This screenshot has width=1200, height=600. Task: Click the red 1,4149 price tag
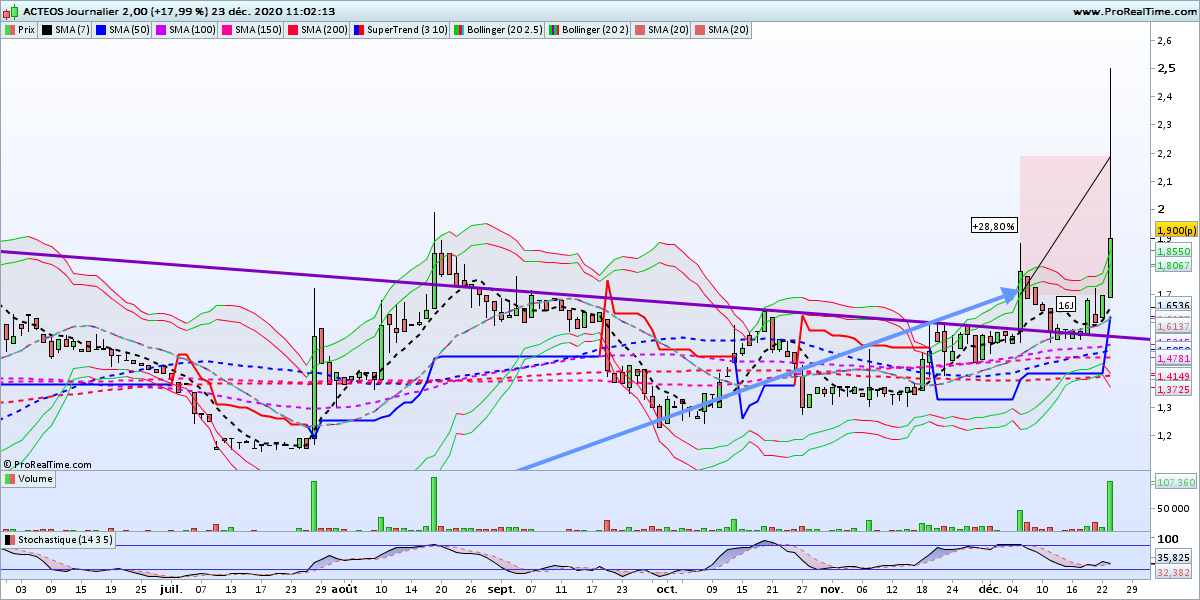[1172, 376]
